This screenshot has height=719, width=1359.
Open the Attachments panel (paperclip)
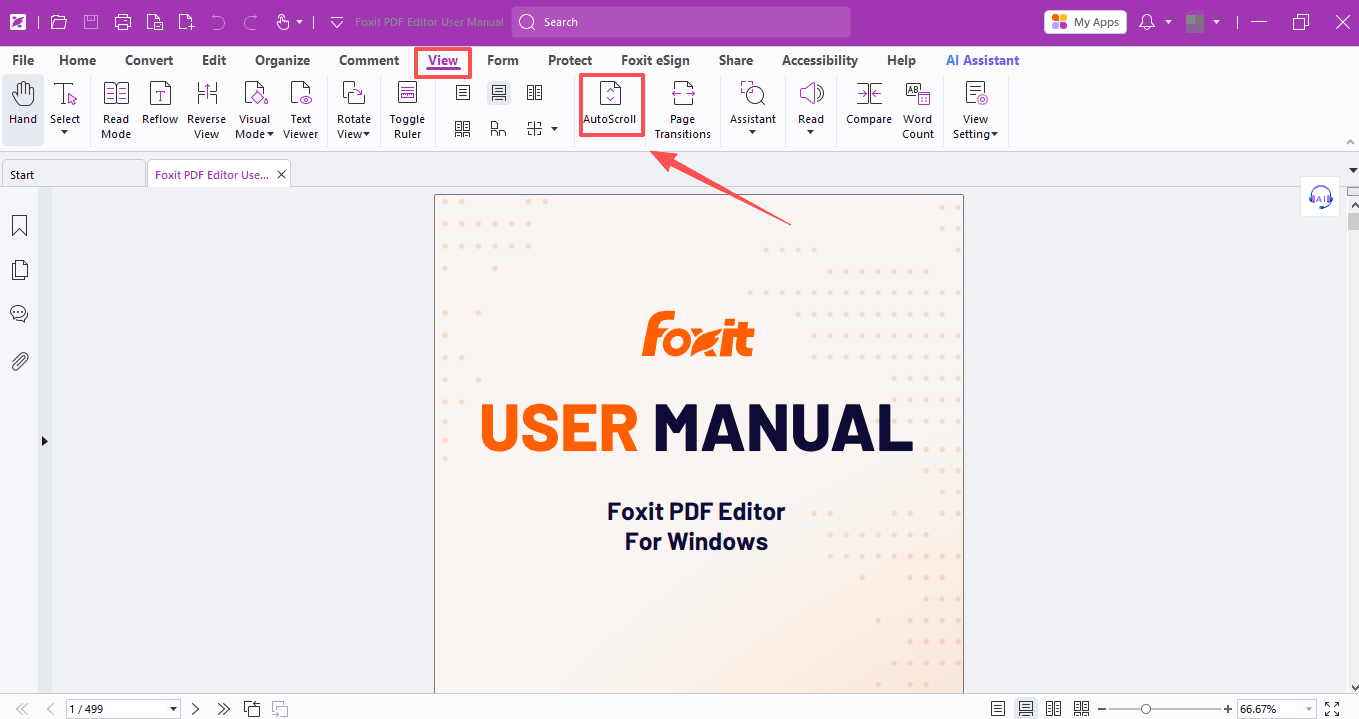[19, 361]
